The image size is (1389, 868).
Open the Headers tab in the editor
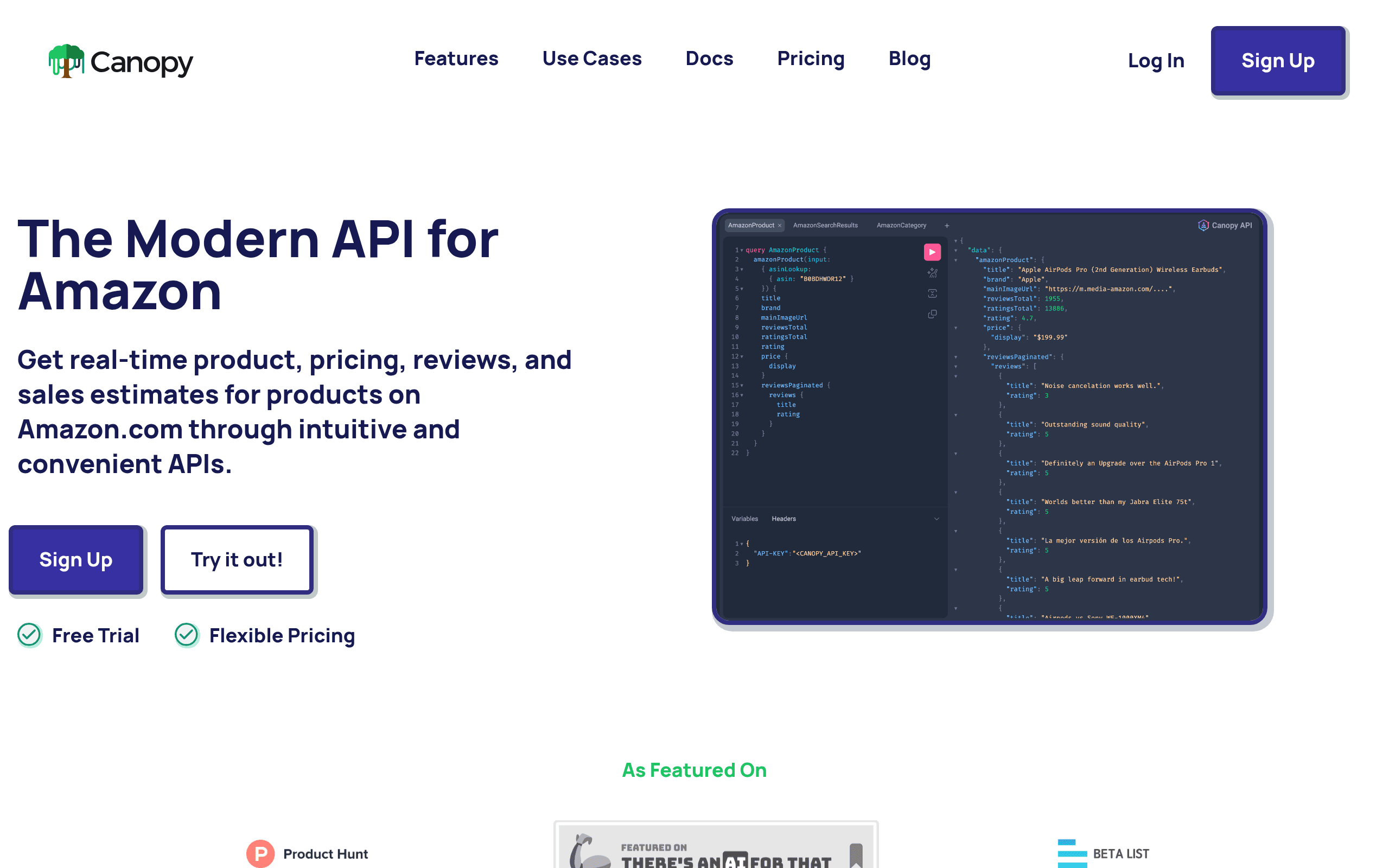coord(783,519)
